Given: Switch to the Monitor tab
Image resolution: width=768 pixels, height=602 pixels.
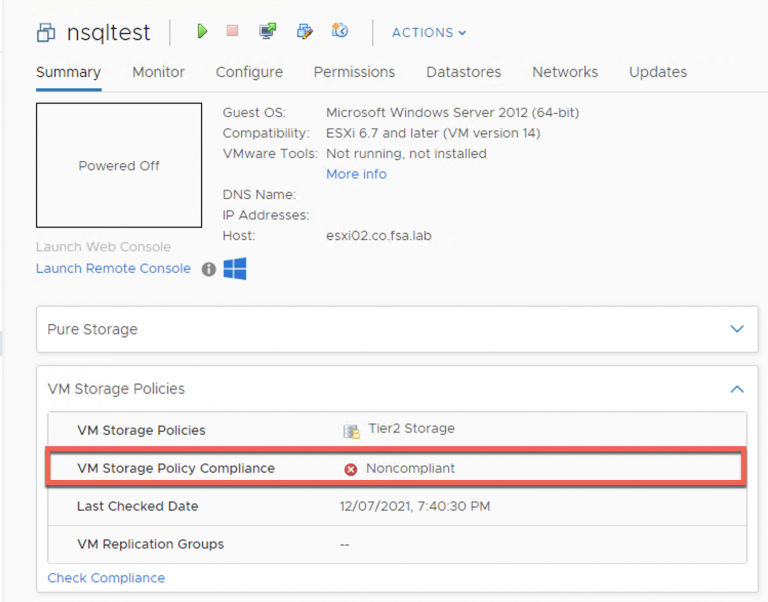Looking at the screenshot, I should point(158,72).
